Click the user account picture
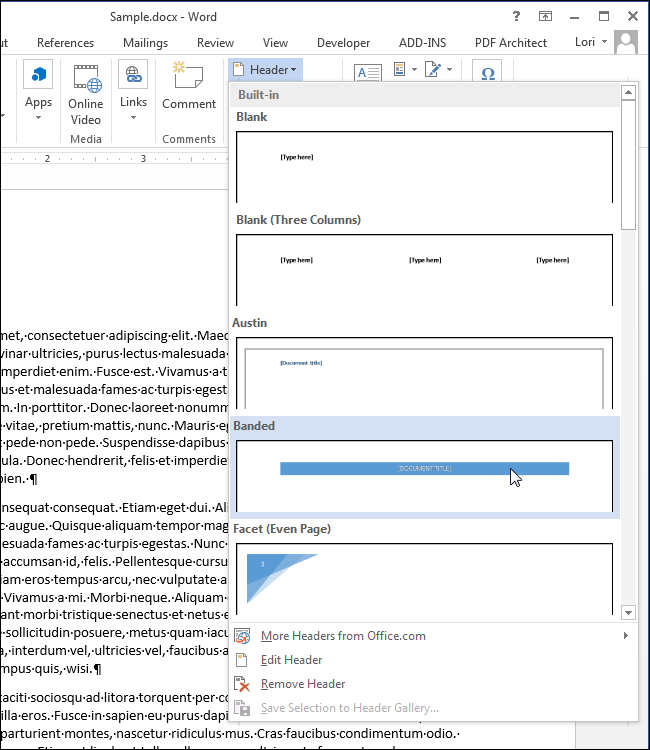This screenshot has width=650, height=750. pyautogui.click(x=626, y=43)
